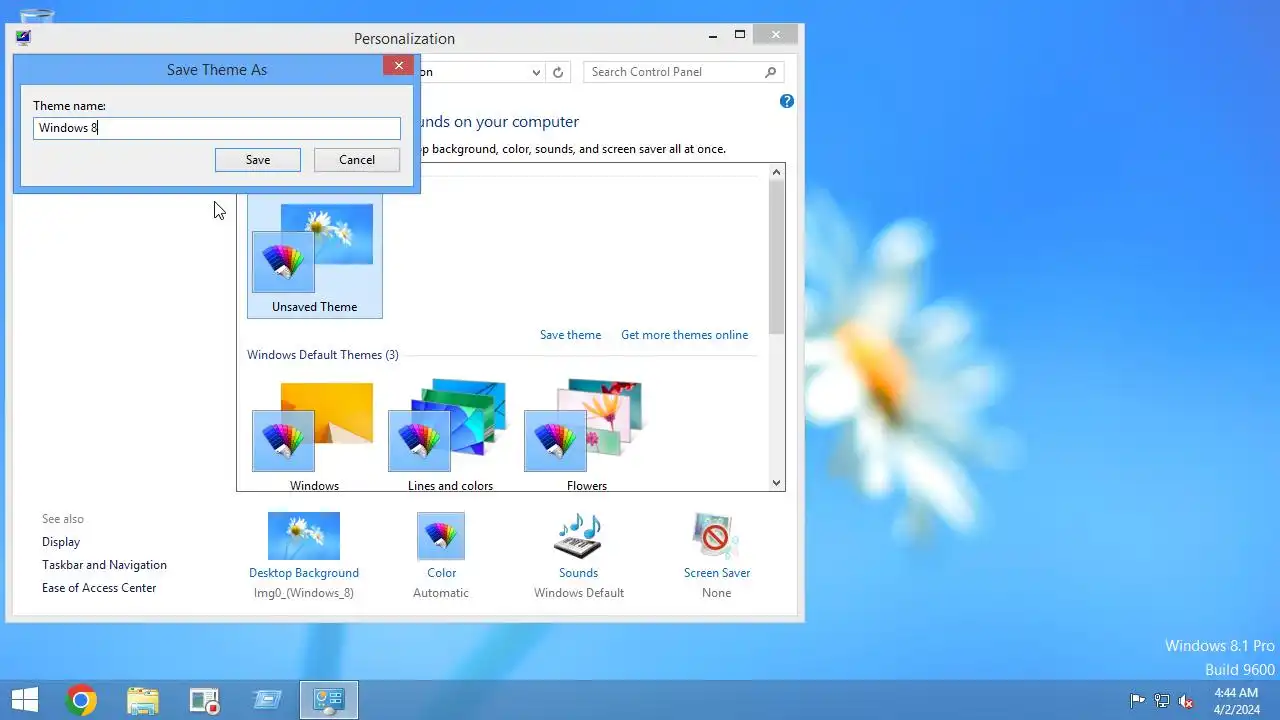The image size is (1280, 720).
Task: Expand the address bar history dropdown
Action: [536, 72]
